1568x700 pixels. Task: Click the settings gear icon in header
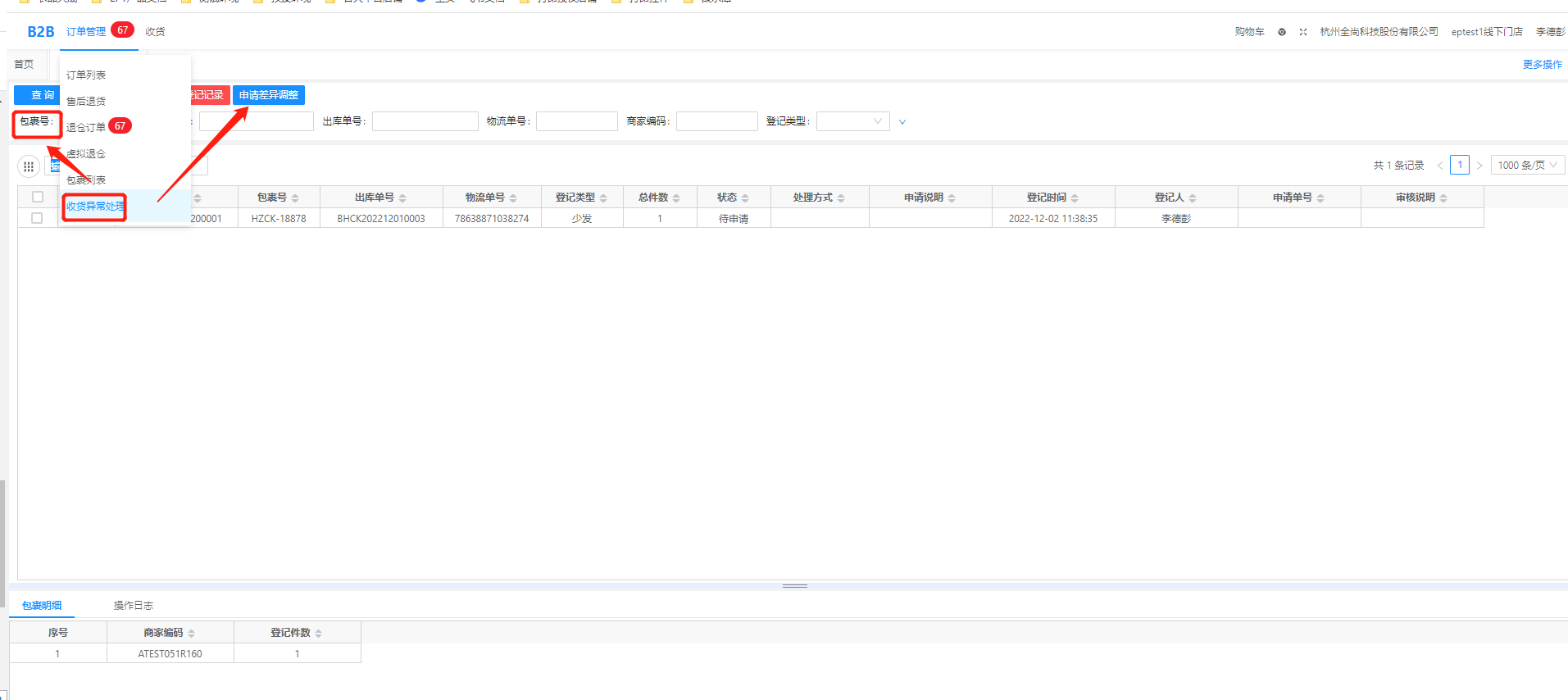tap(1282, 32)
